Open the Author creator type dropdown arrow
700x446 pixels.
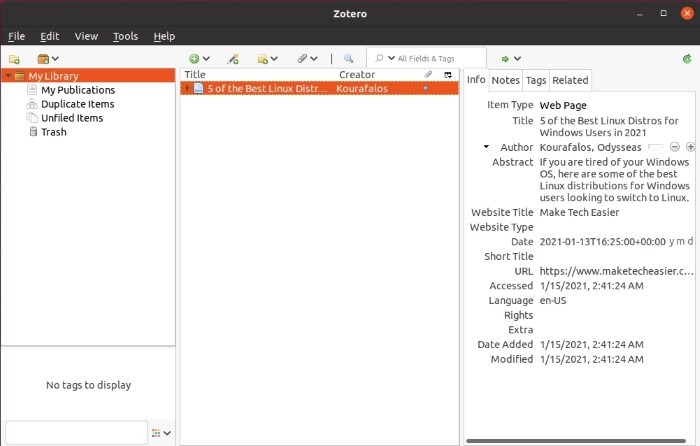[x=486, y=147]
